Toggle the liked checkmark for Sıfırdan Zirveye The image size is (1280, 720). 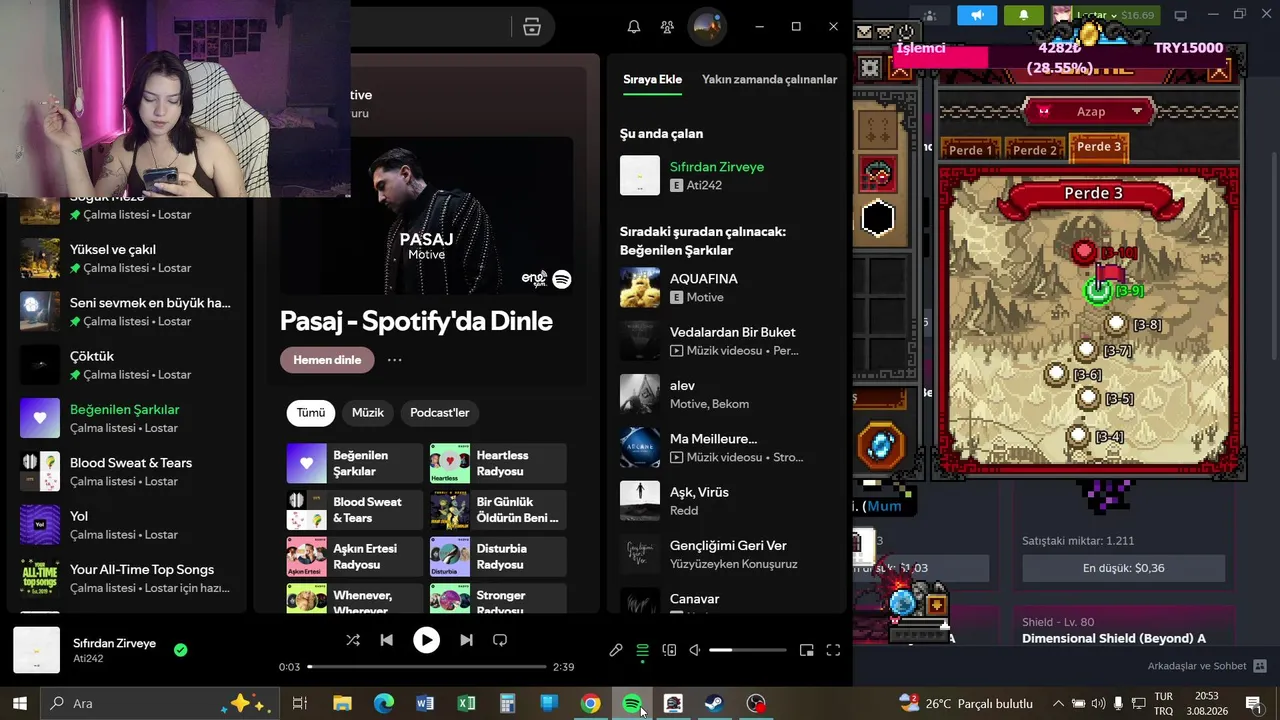pyautogui.click(x=180, y=650)
